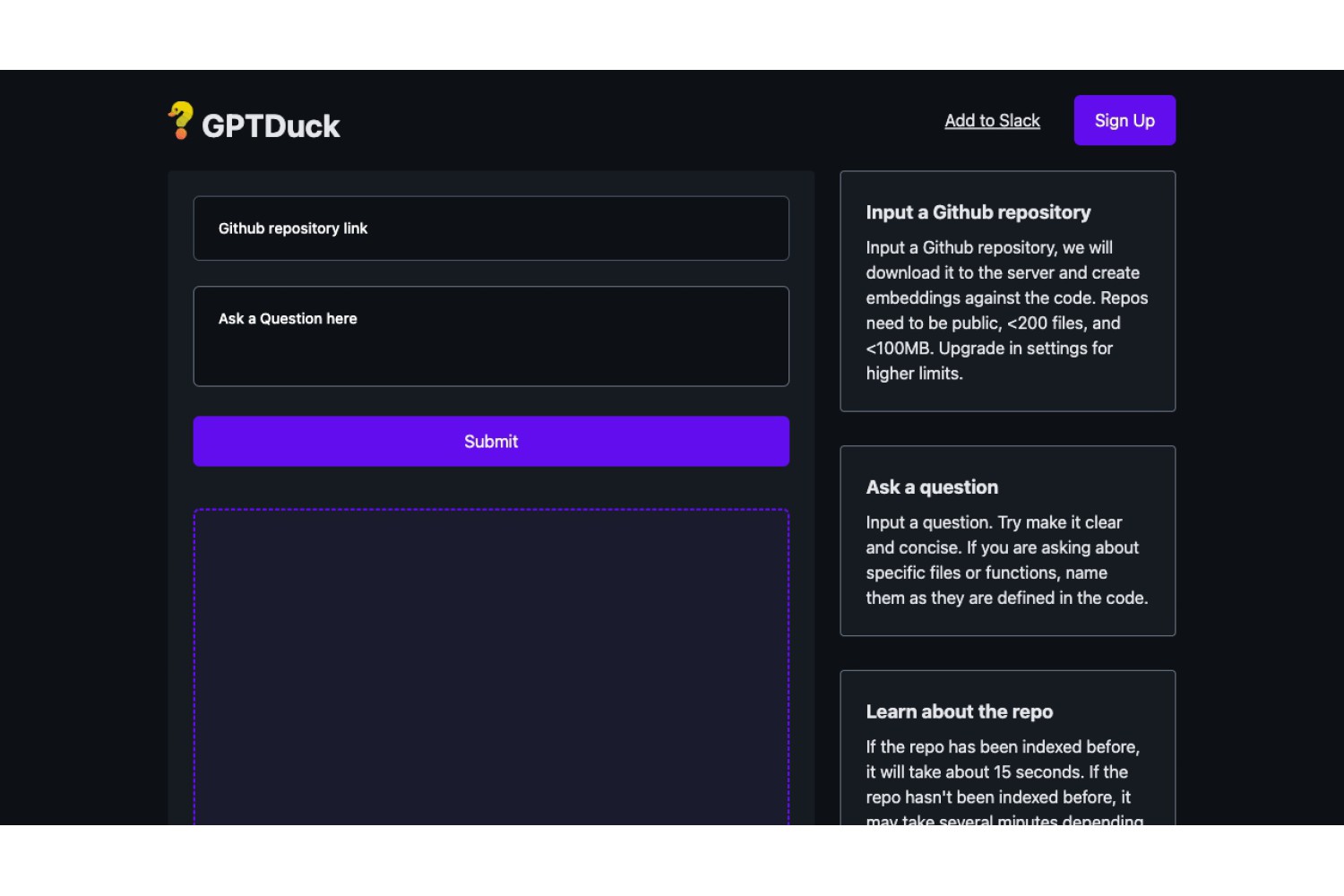Click the text 'it will take about 15 seconds. If the'
This screenshot has height=896, width=1344.
click(997, 771)
